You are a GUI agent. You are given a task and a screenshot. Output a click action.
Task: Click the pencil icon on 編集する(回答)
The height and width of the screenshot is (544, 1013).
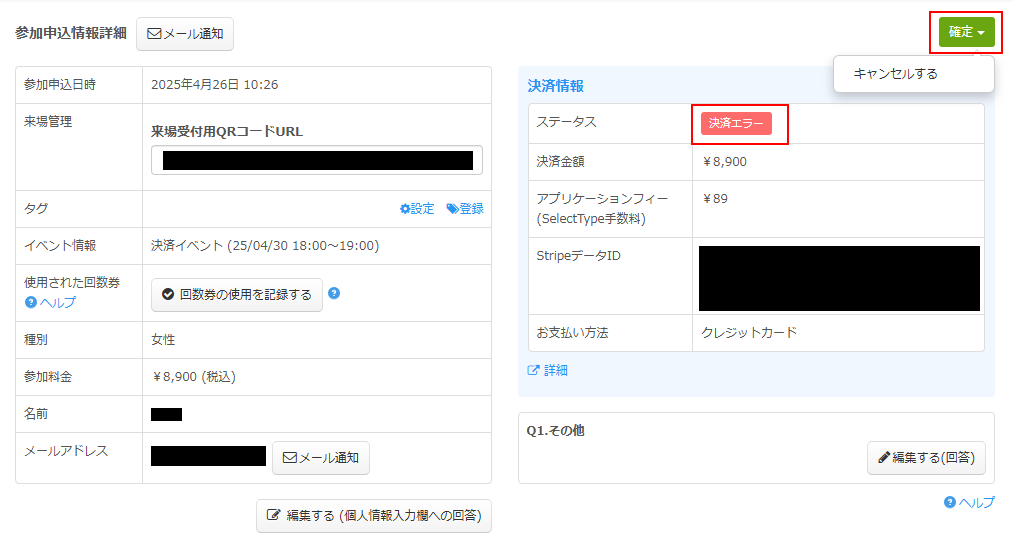coord(883,457)
